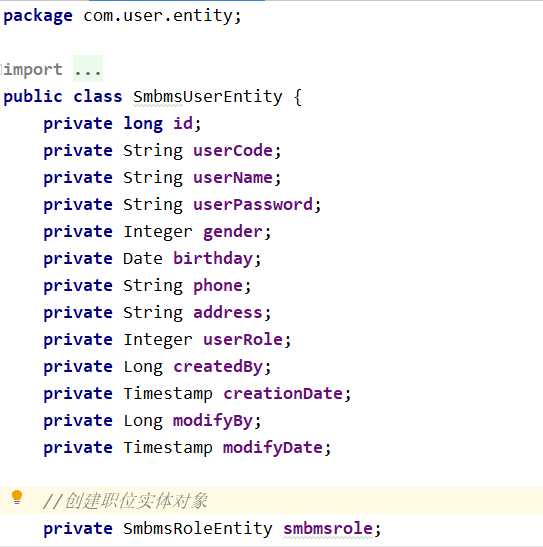The height and width of the screenshot is (547, 543).
Task: Click the modifyDate field name
Action: click(x=273, y=448)
